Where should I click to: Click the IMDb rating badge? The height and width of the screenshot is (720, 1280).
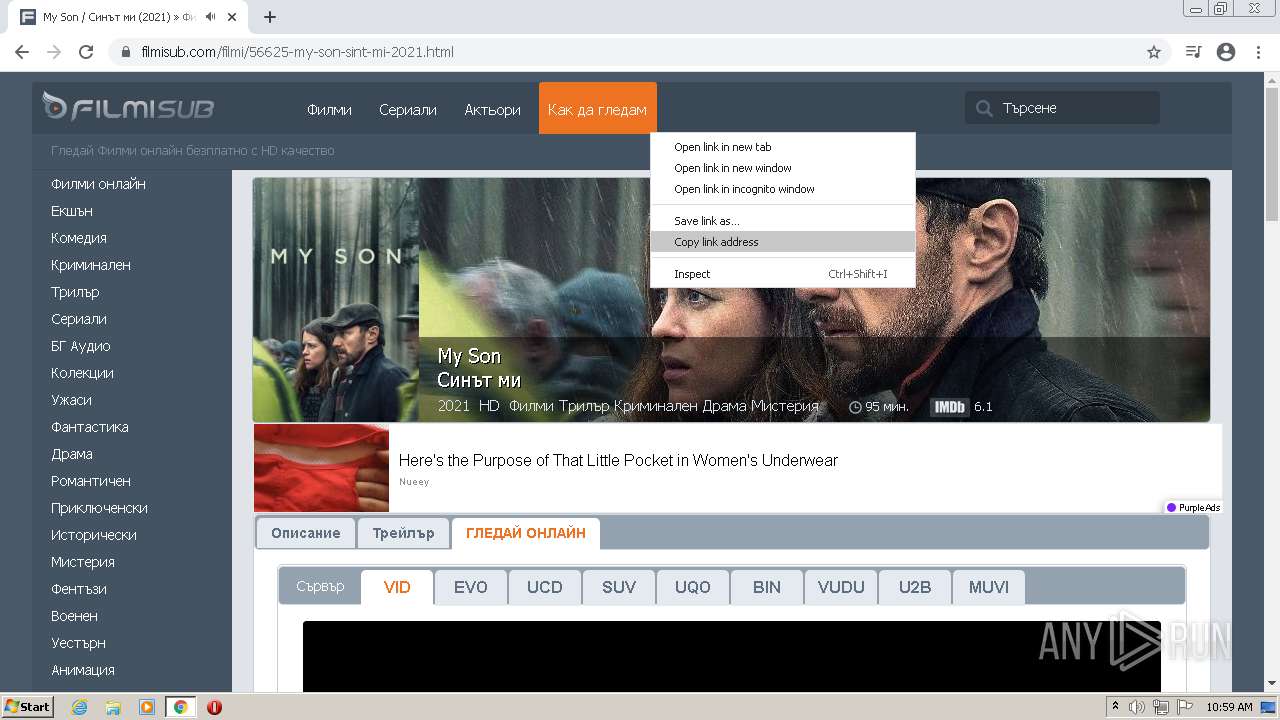pyautogui.click(x=949, y=407)
